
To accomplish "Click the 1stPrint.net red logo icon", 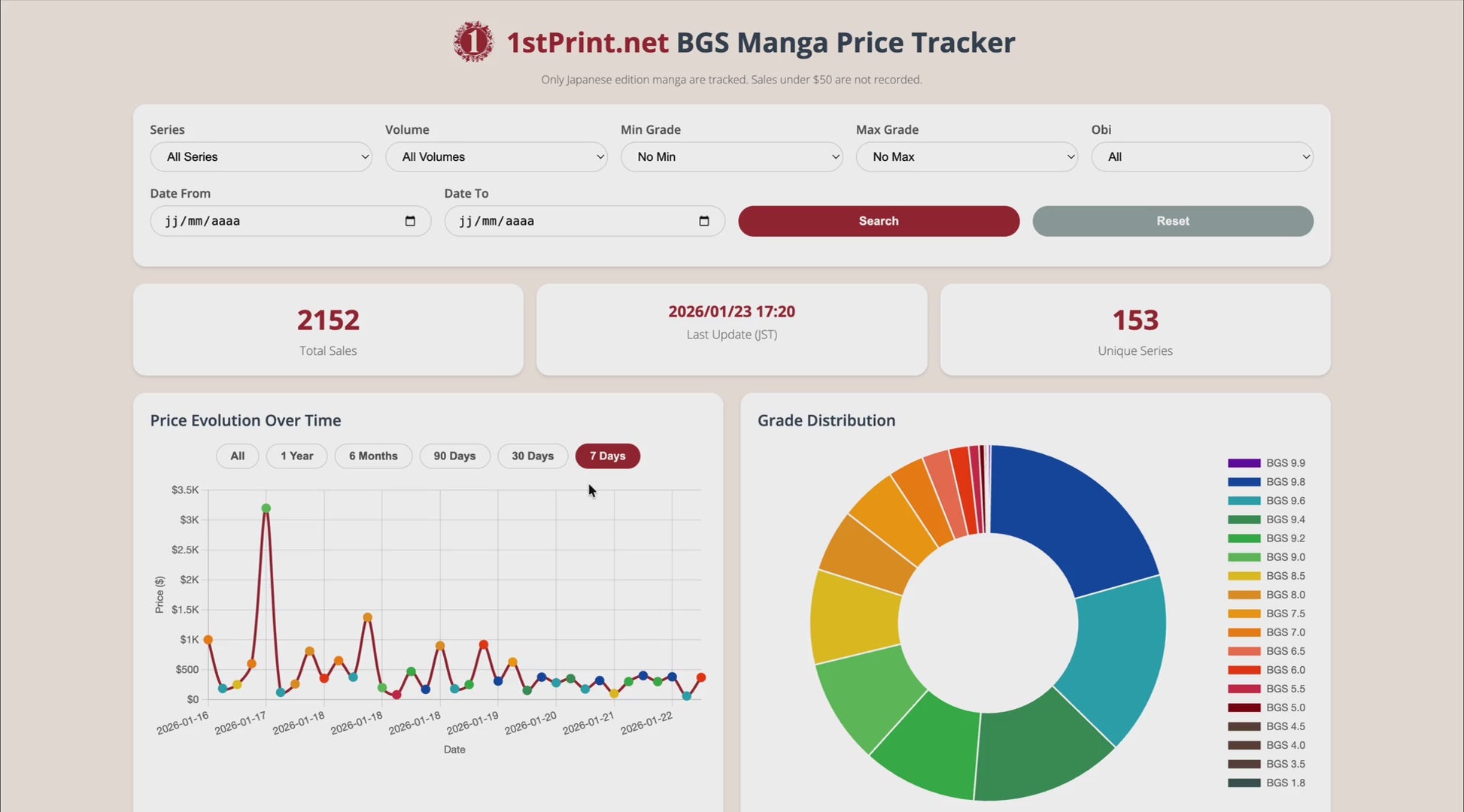I will 473,42.
